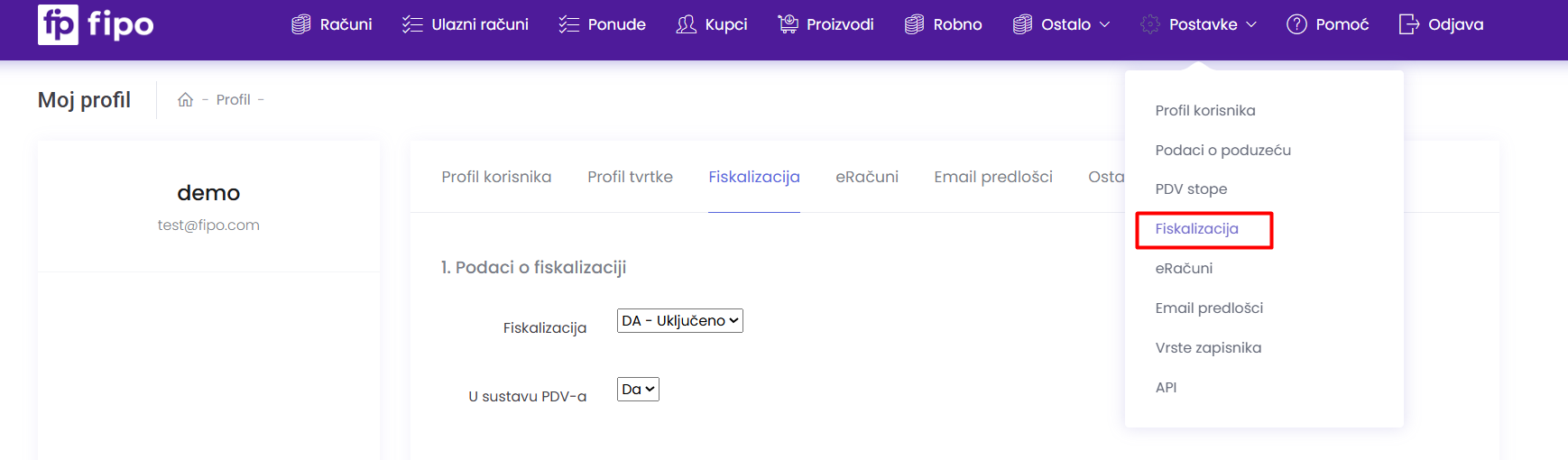Click the Profil breadcrumb link
The image size is (1568, 460).
(233, 99)
